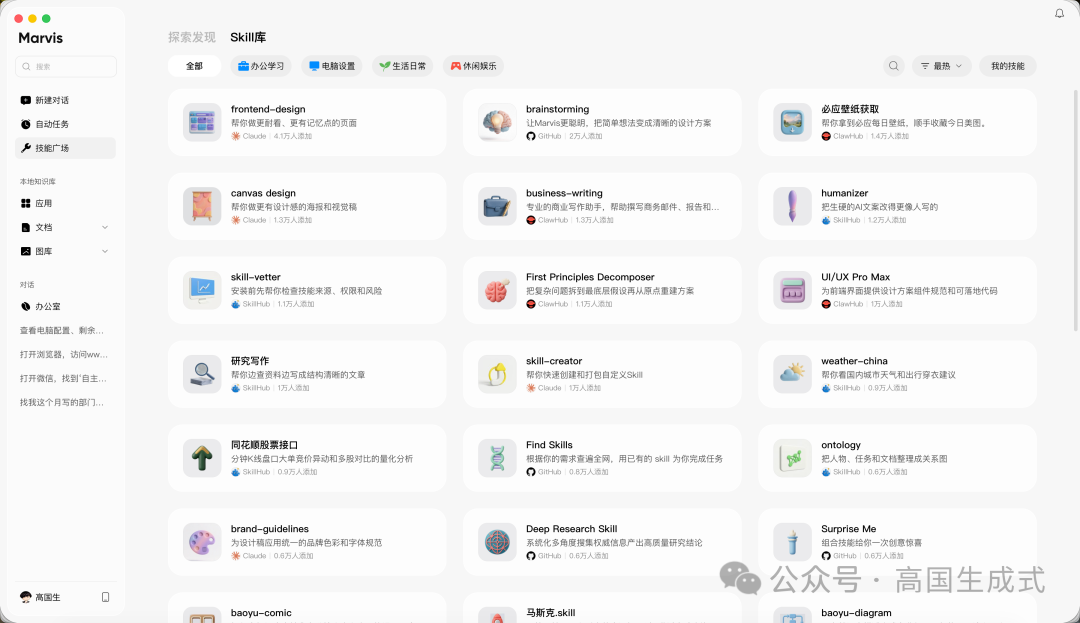Click the 研究写作 magnifier icon
The image size is (1080, 623).
tap(202, 374)
